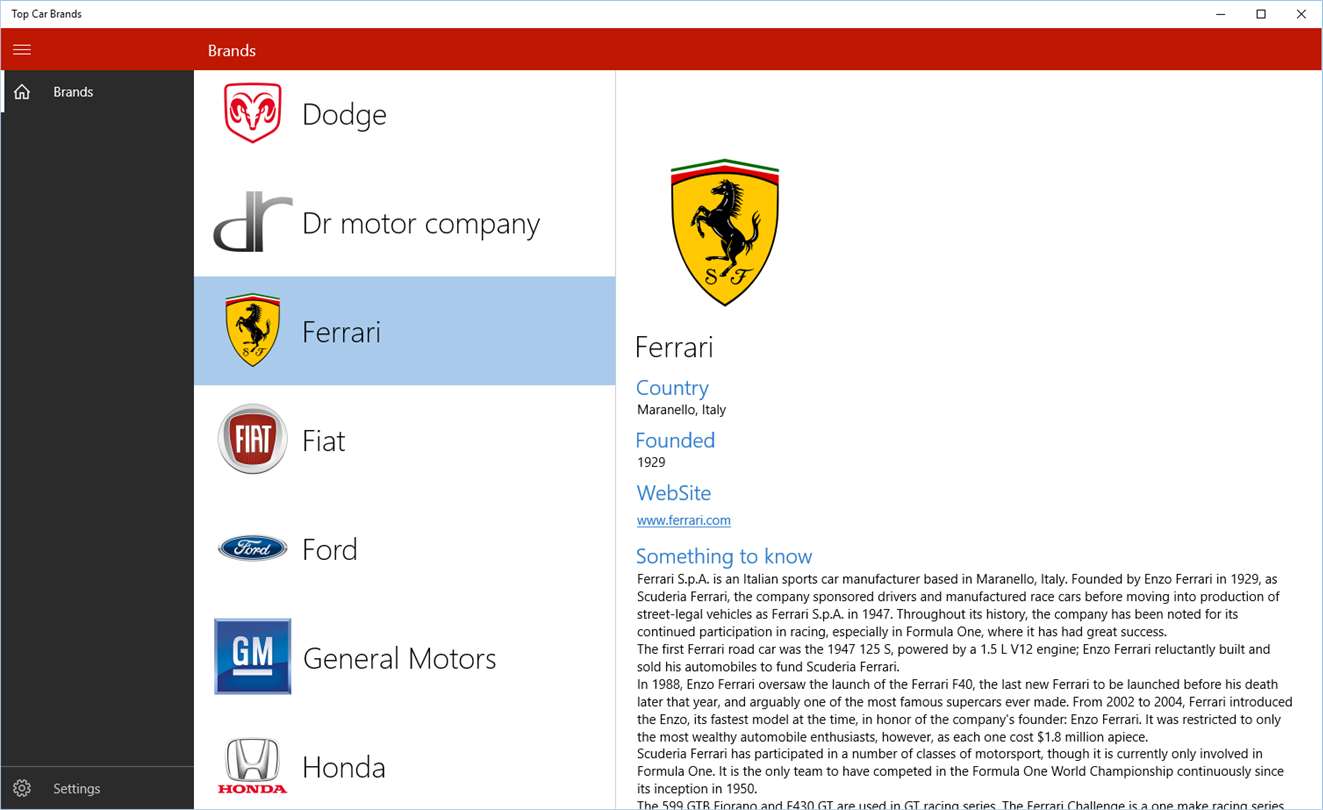This screenshot has height=810, width=1323.
Task: Open Settings in the sidebar
Action: 97,788
